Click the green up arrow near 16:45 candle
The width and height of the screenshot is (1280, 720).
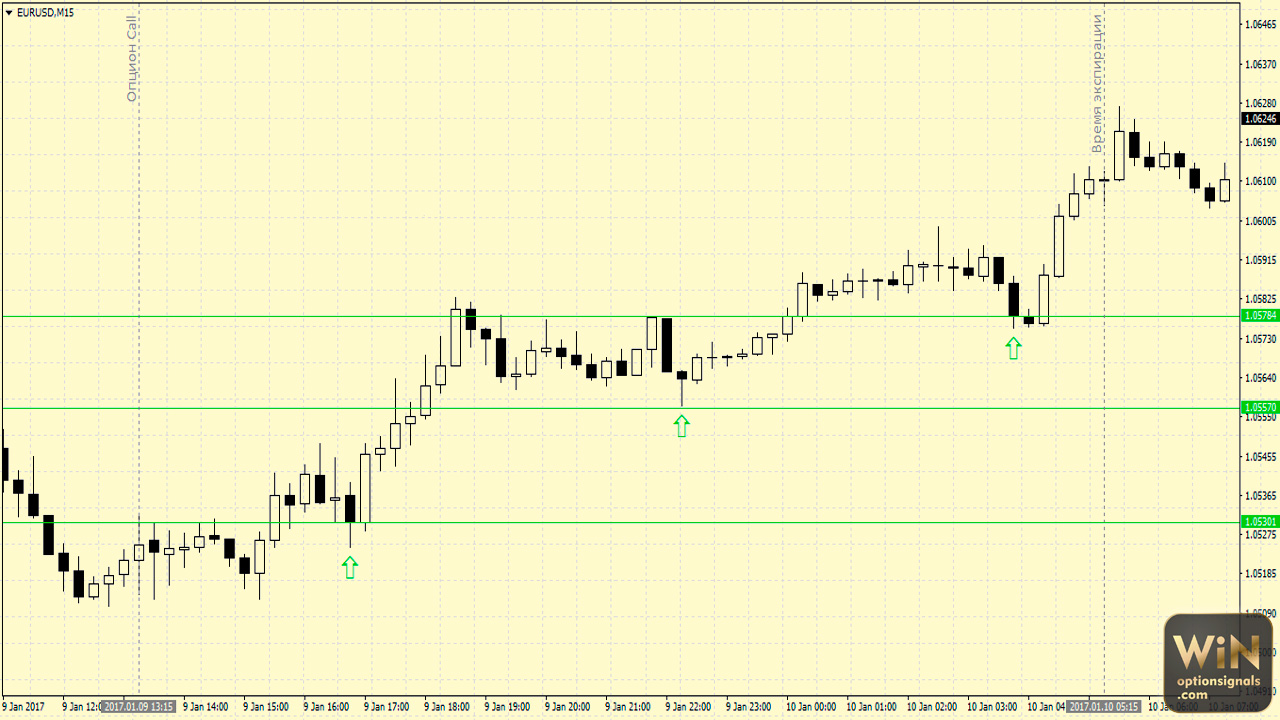click(349, 568)
